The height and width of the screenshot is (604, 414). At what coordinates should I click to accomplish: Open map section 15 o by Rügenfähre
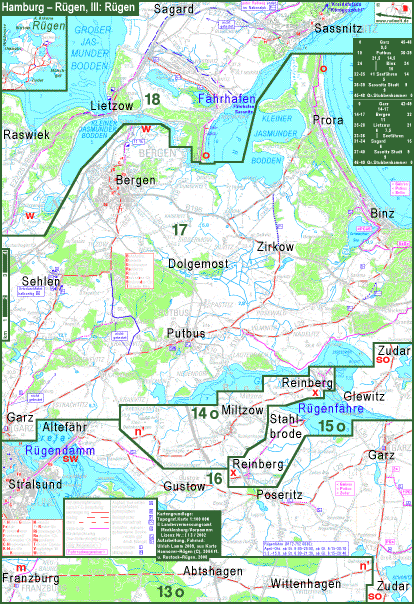(331, 426)
